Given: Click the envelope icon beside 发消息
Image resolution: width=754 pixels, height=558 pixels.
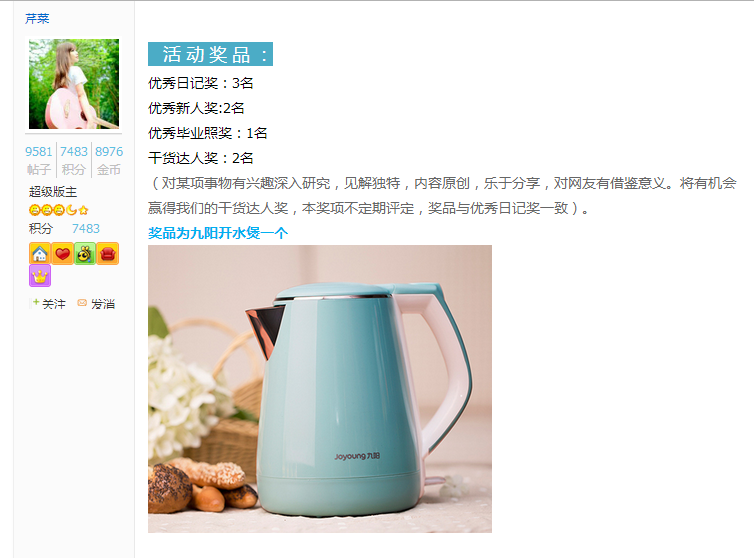Looking at the screenshot, I should point(82,303).
